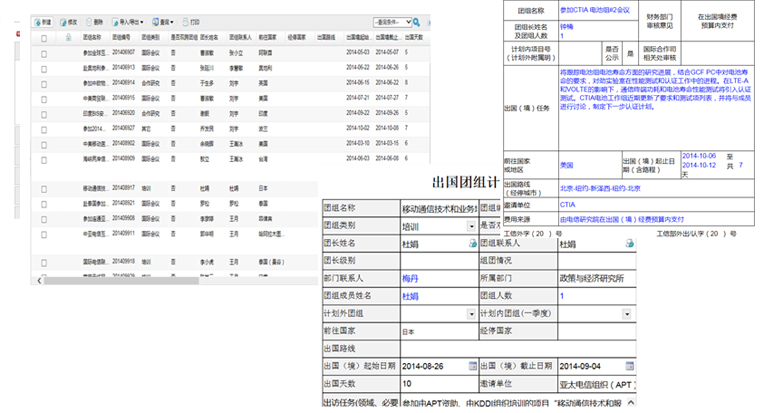Click the empty 组团情况 input field
This screenshot has height=413, width=784.
pyautogui.click(x=597, y=261)
